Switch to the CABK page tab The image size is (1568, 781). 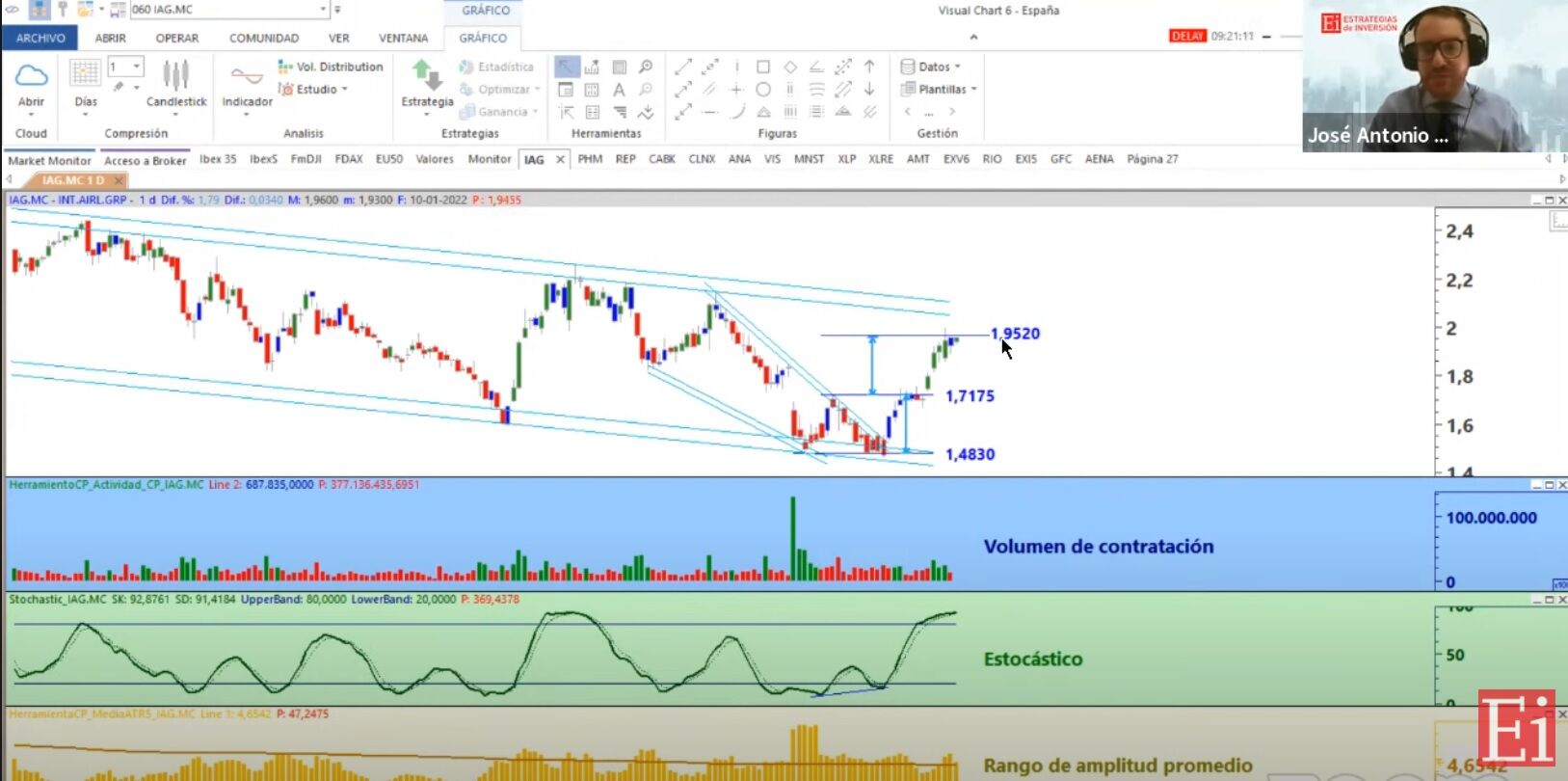(x=662, y=159)
